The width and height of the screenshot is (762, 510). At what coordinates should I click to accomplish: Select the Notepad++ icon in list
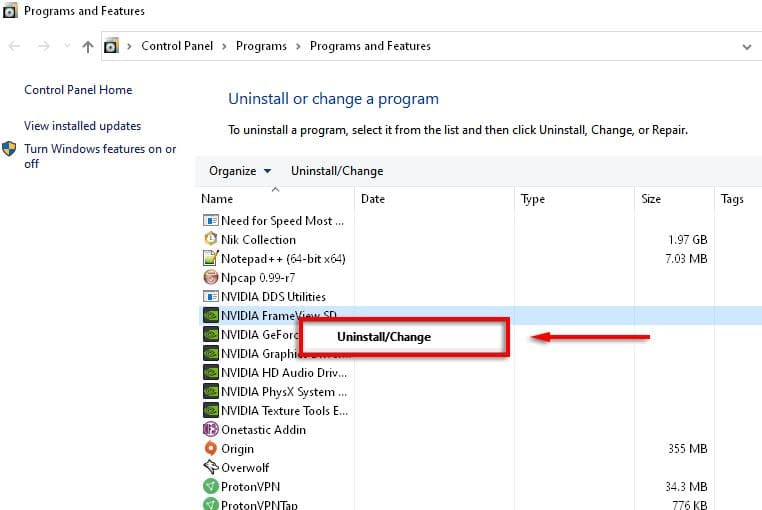coord(211,259)
